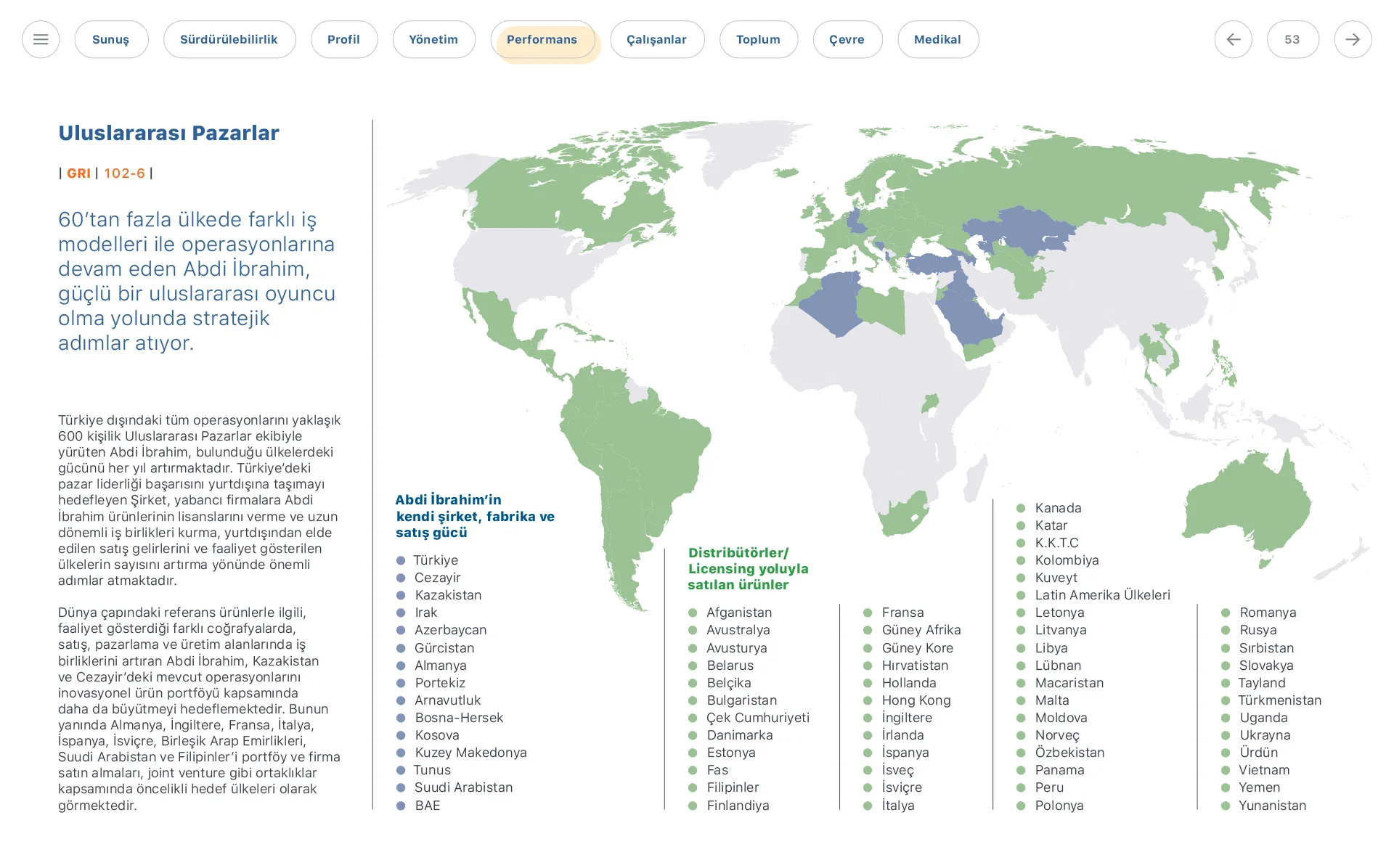The width and height of the screenshot is (1394, 868).
Task: Click Güney Afrika in the list
Action: (921, 630)
